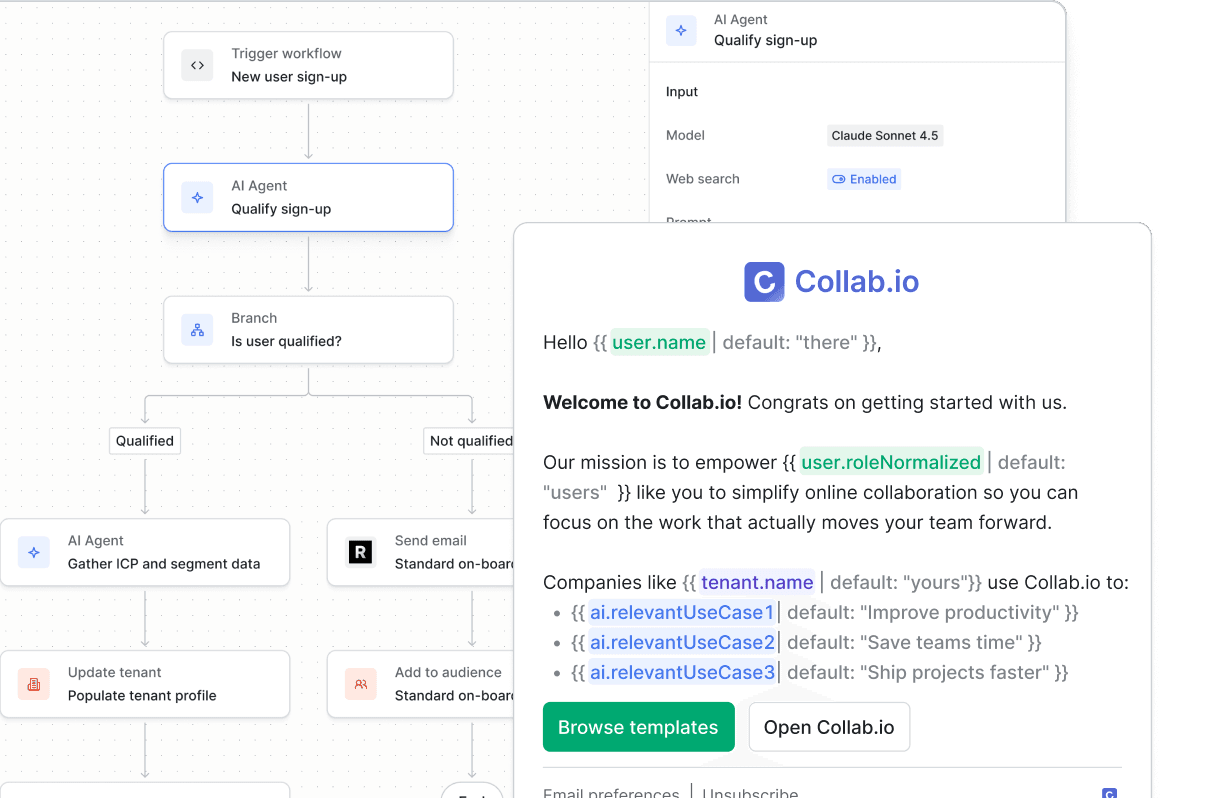Click the sparkle icon on Gather ICP node
This screenshot has height=798, width=1216.
tap(34, 552)
